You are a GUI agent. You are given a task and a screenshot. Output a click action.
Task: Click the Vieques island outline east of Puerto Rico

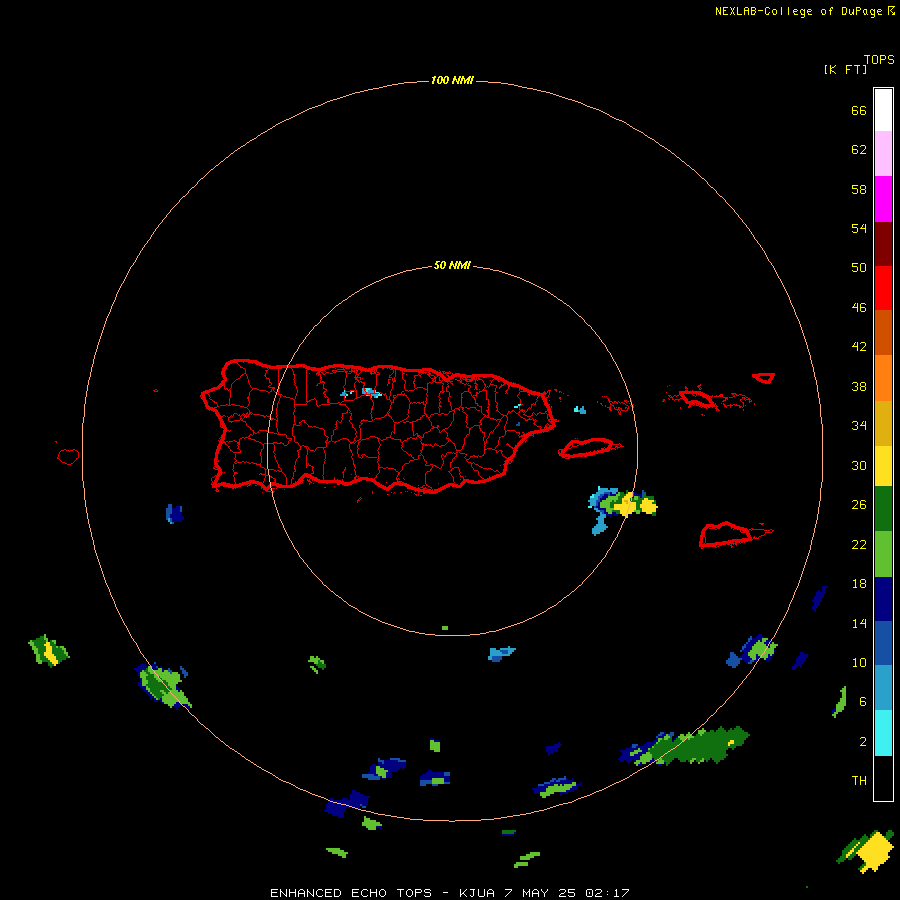pos(589,448)
